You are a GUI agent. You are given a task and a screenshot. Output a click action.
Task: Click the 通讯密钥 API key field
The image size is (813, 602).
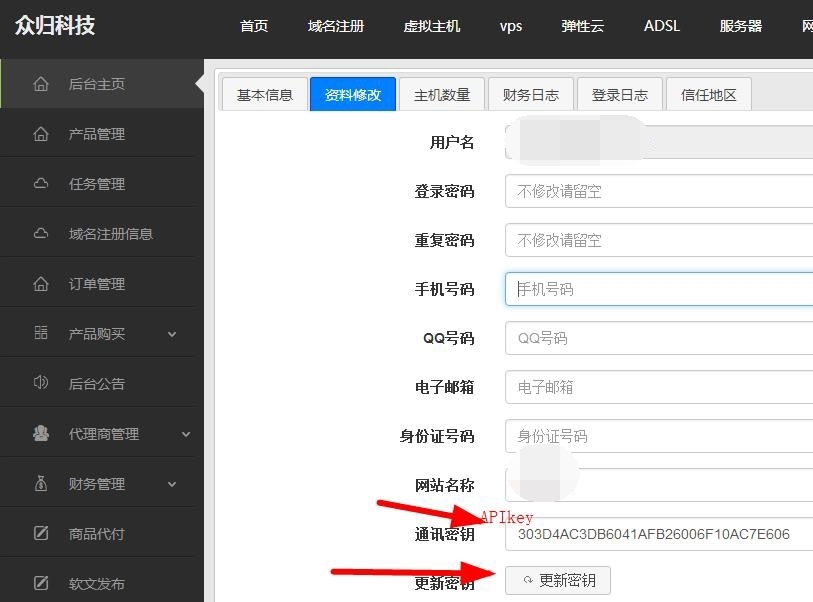tap(659, 534)
